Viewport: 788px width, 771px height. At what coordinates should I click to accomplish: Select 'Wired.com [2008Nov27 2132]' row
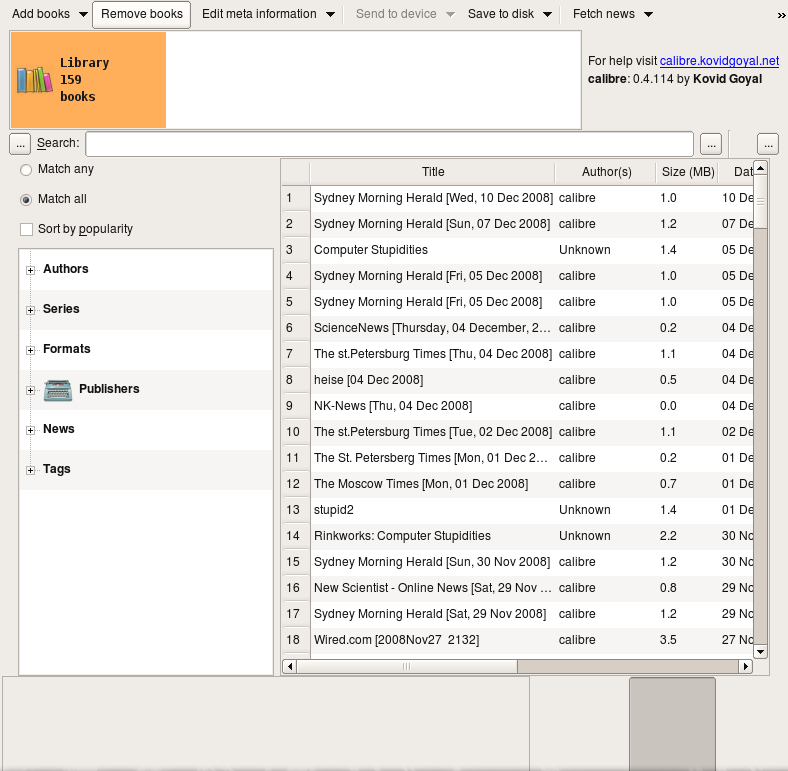click(433, 640)
